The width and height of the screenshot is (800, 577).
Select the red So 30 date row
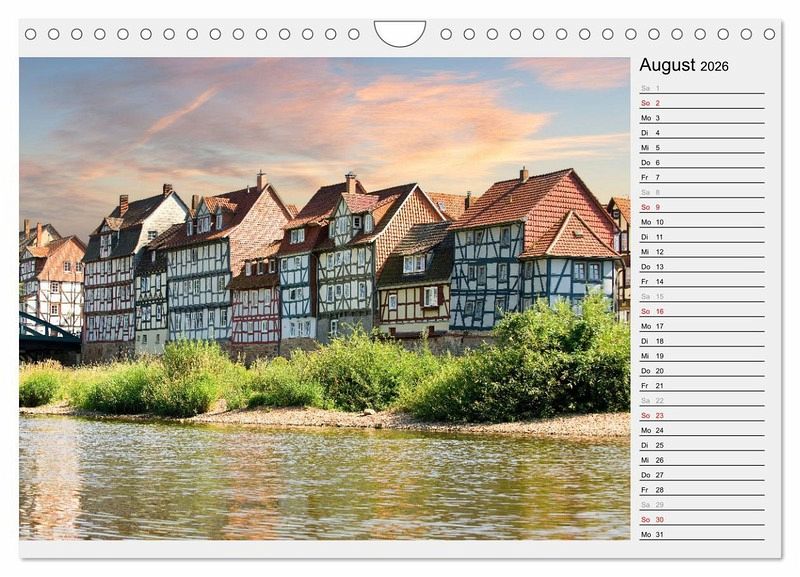pyautogui.click(x=700, y=519)
